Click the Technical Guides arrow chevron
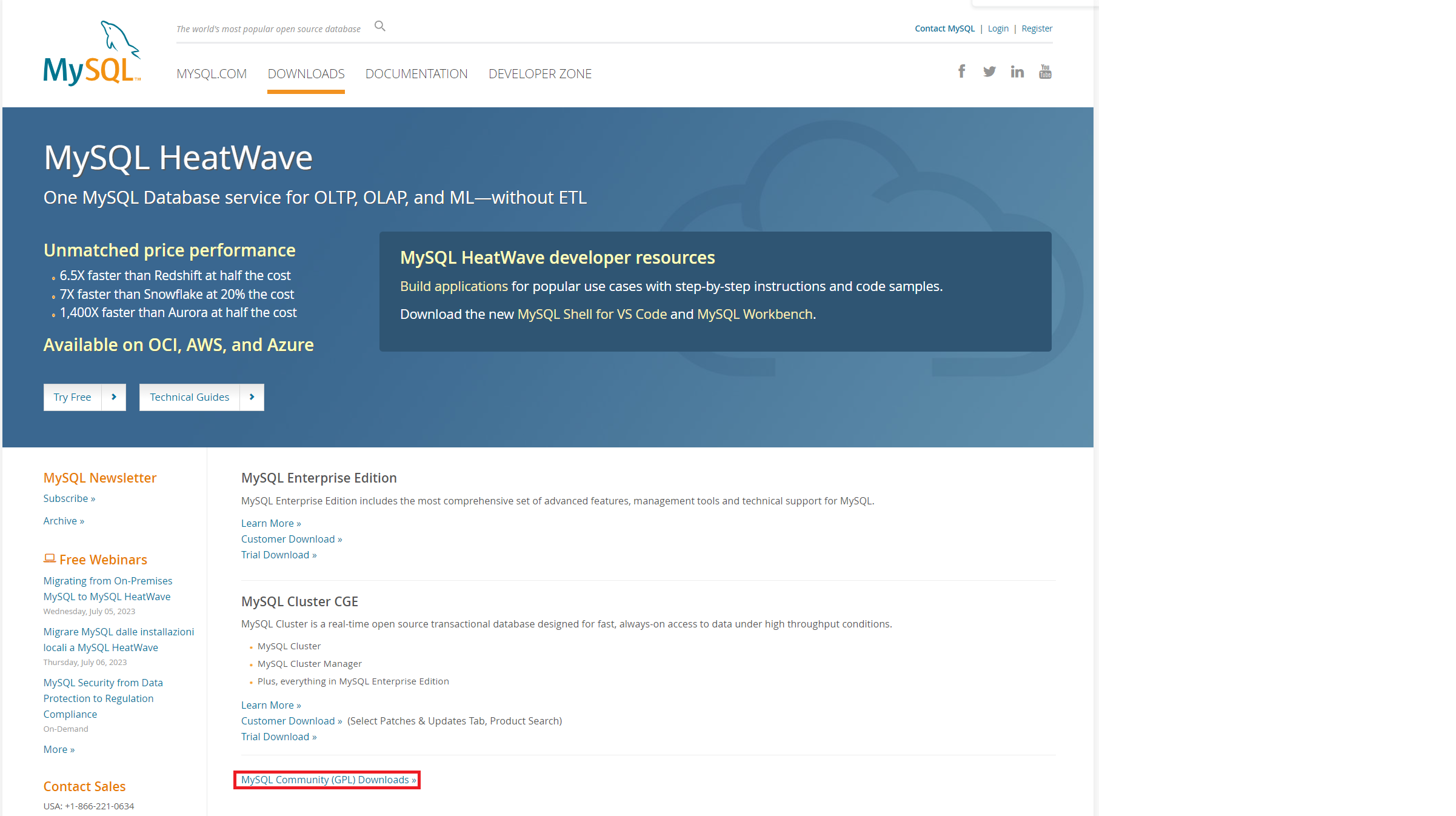The height and width of the screenshot is (816, 1456). [x=252, y=397]
